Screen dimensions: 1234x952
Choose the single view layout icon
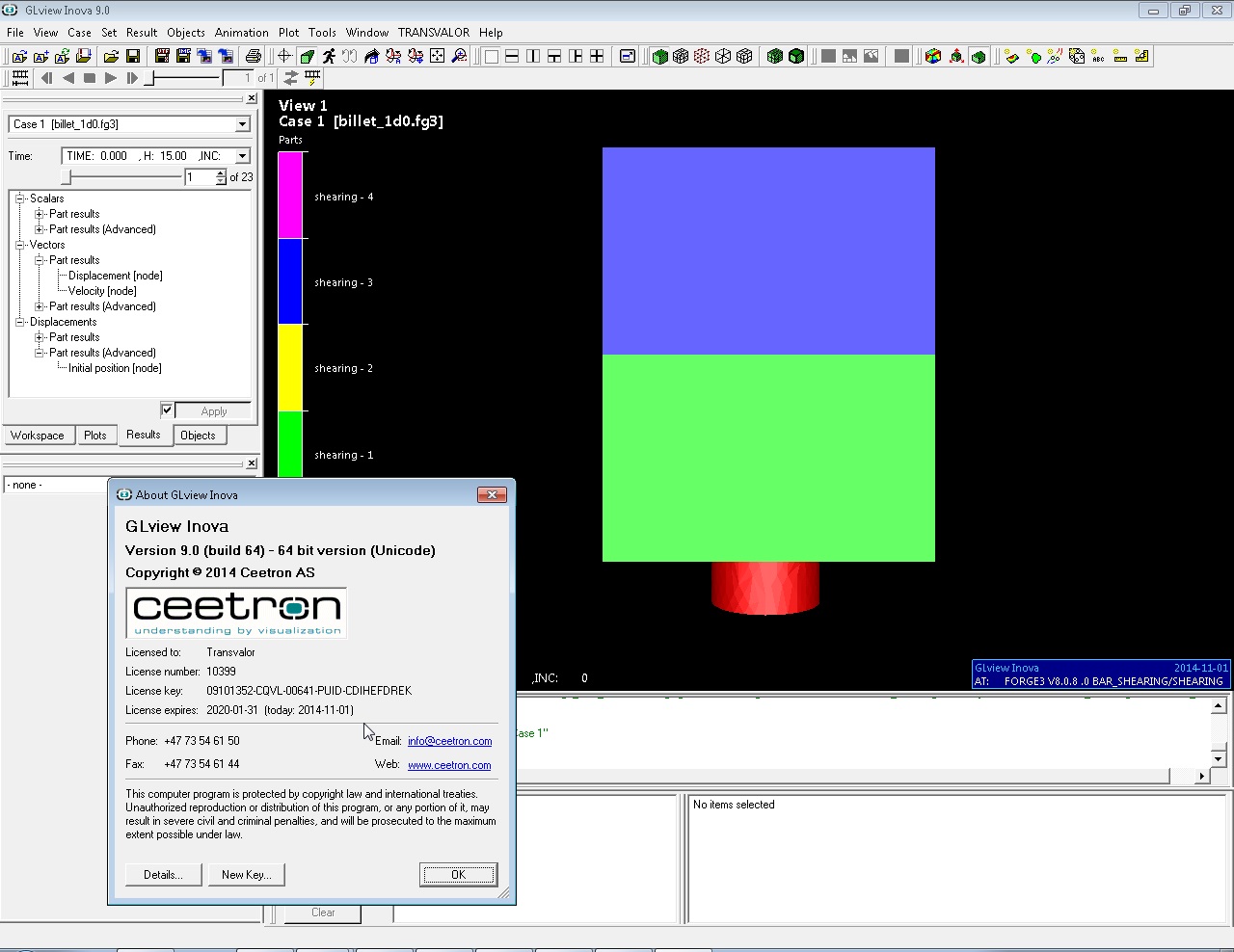(x=491, y=56)
